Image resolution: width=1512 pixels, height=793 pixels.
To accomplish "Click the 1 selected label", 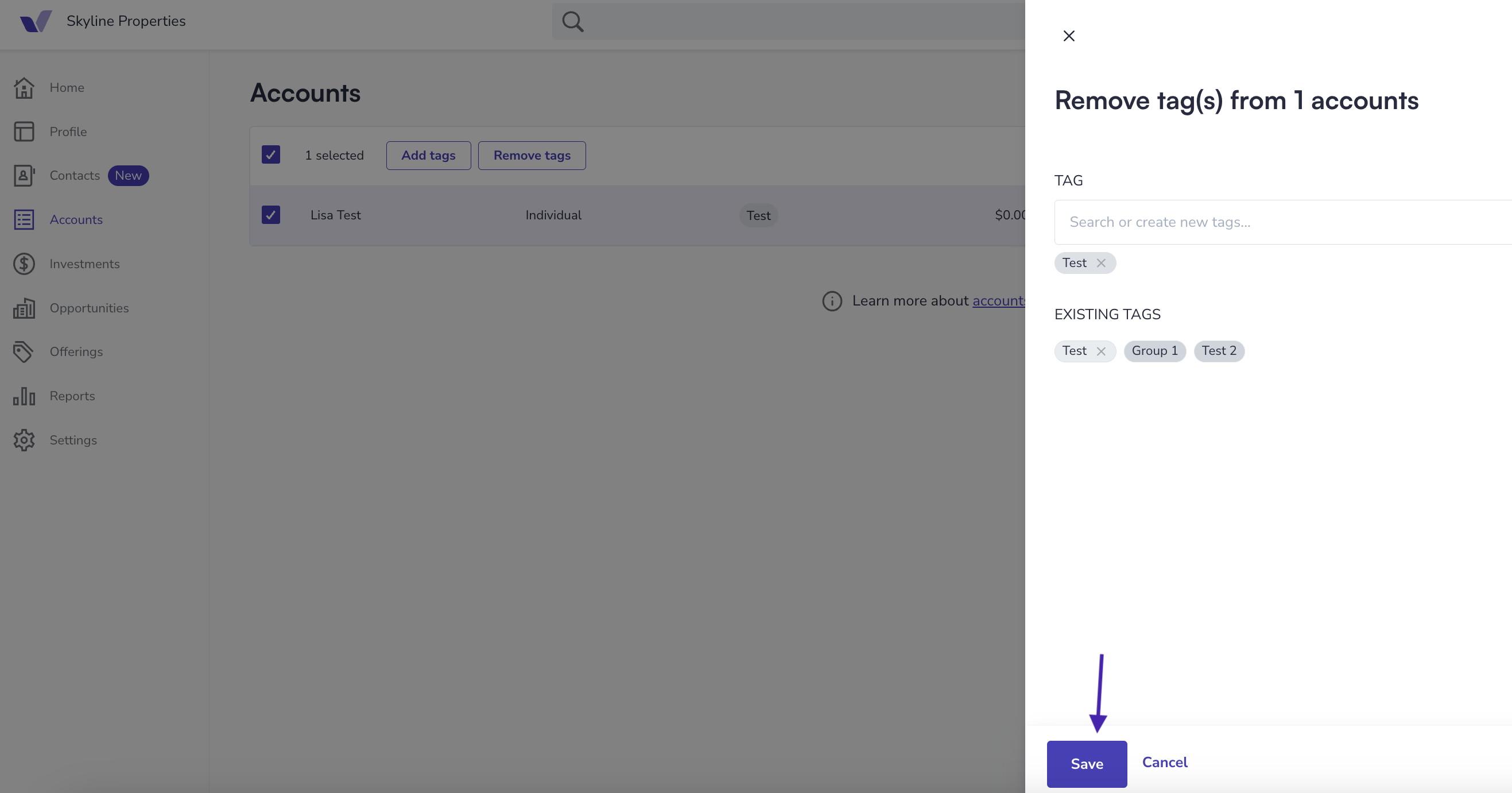I will [334, 156].
